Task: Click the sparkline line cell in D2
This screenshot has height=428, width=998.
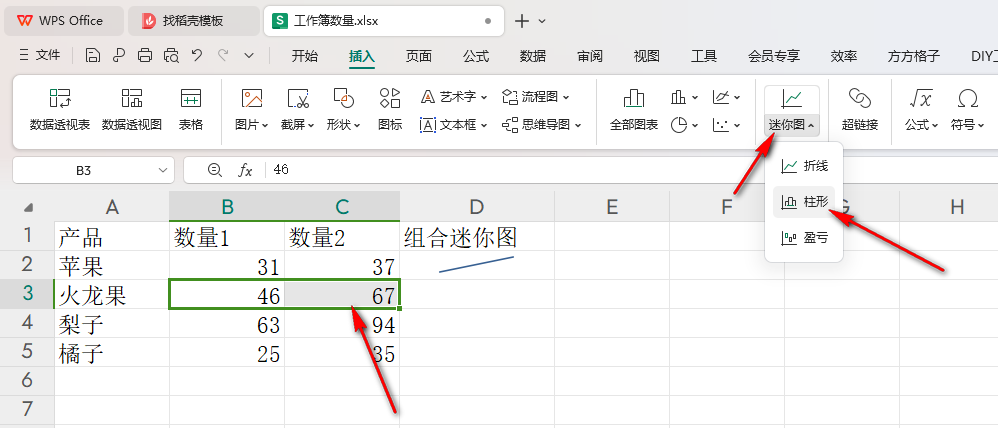Action: tap(477, 265)
